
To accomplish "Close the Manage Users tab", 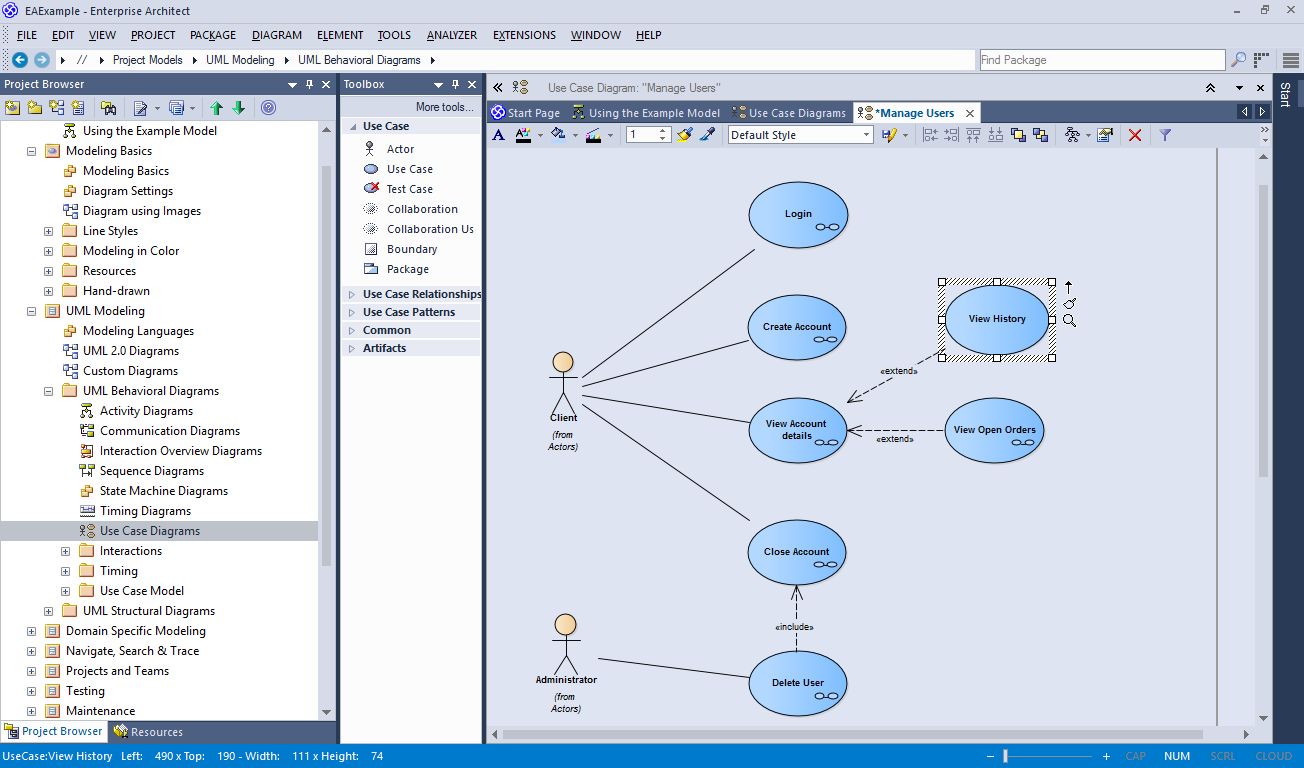I will click(968, 113).
